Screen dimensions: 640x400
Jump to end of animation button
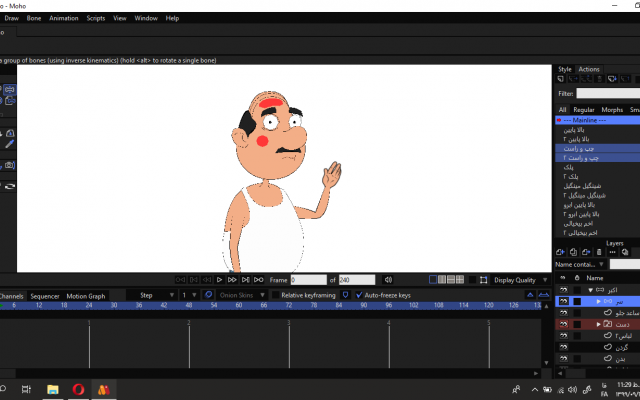click(258, 280)
